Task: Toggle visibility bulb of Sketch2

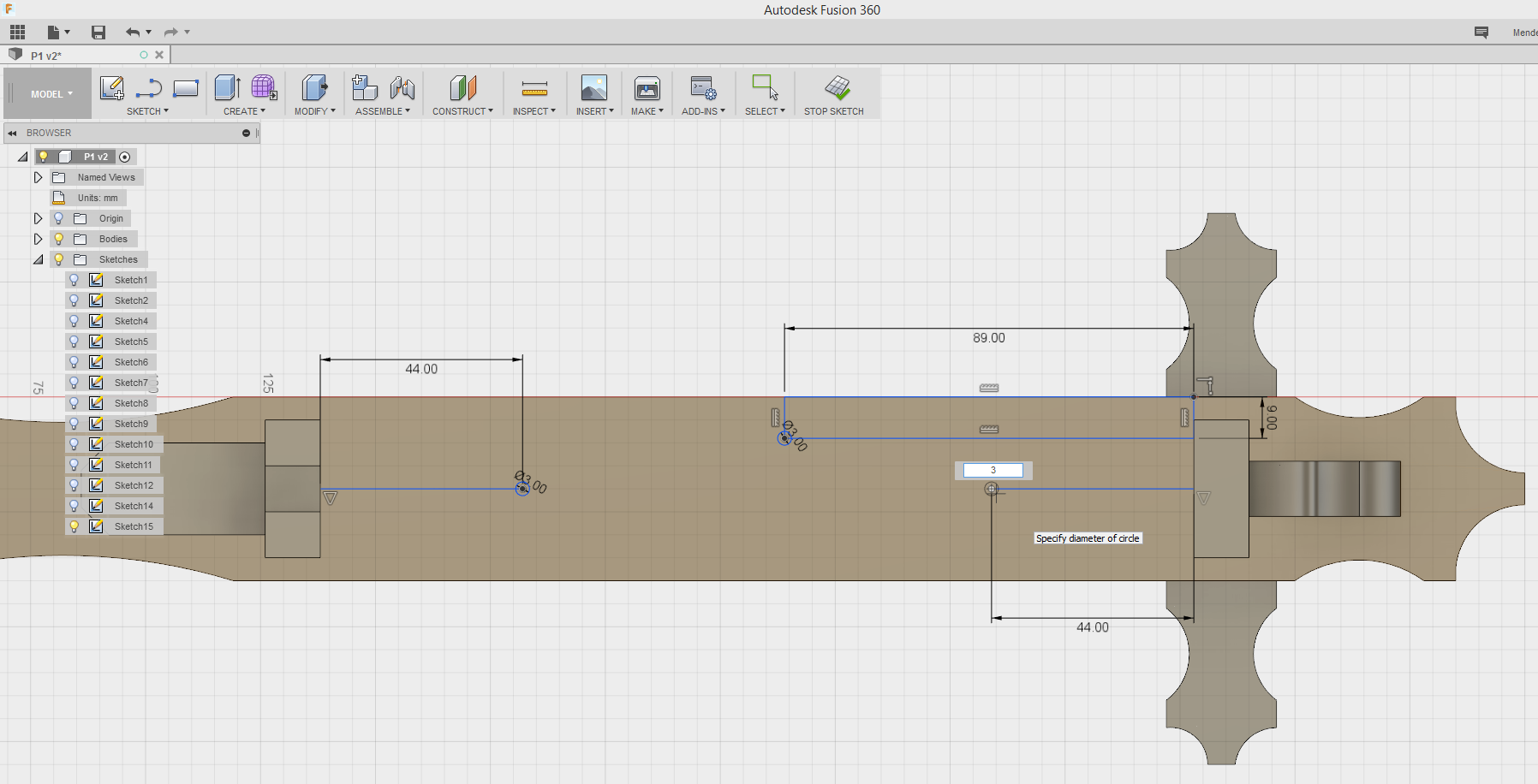Action: 75,300
